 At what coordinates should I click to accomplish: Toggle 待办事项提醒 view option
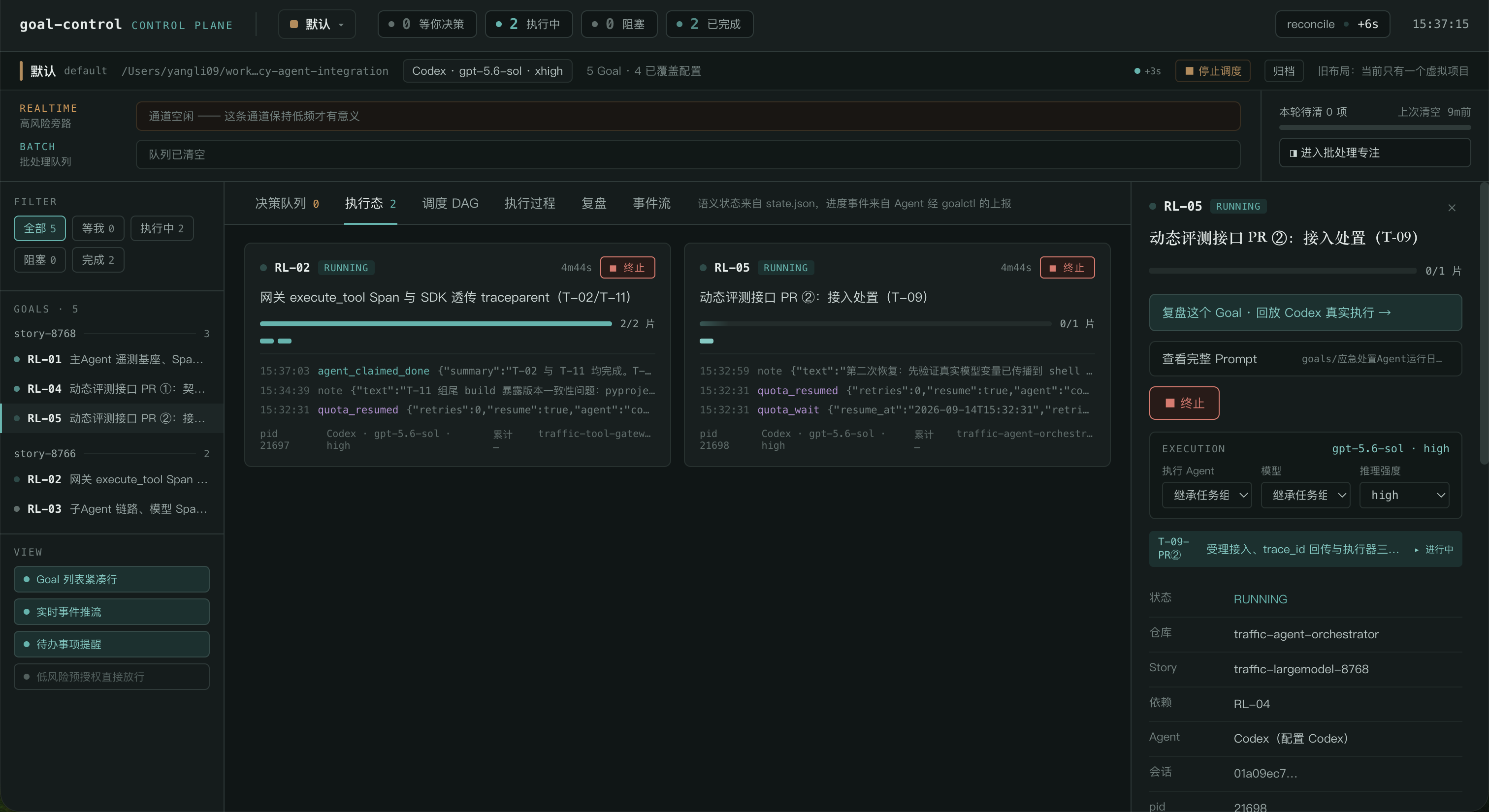point(112,644)
